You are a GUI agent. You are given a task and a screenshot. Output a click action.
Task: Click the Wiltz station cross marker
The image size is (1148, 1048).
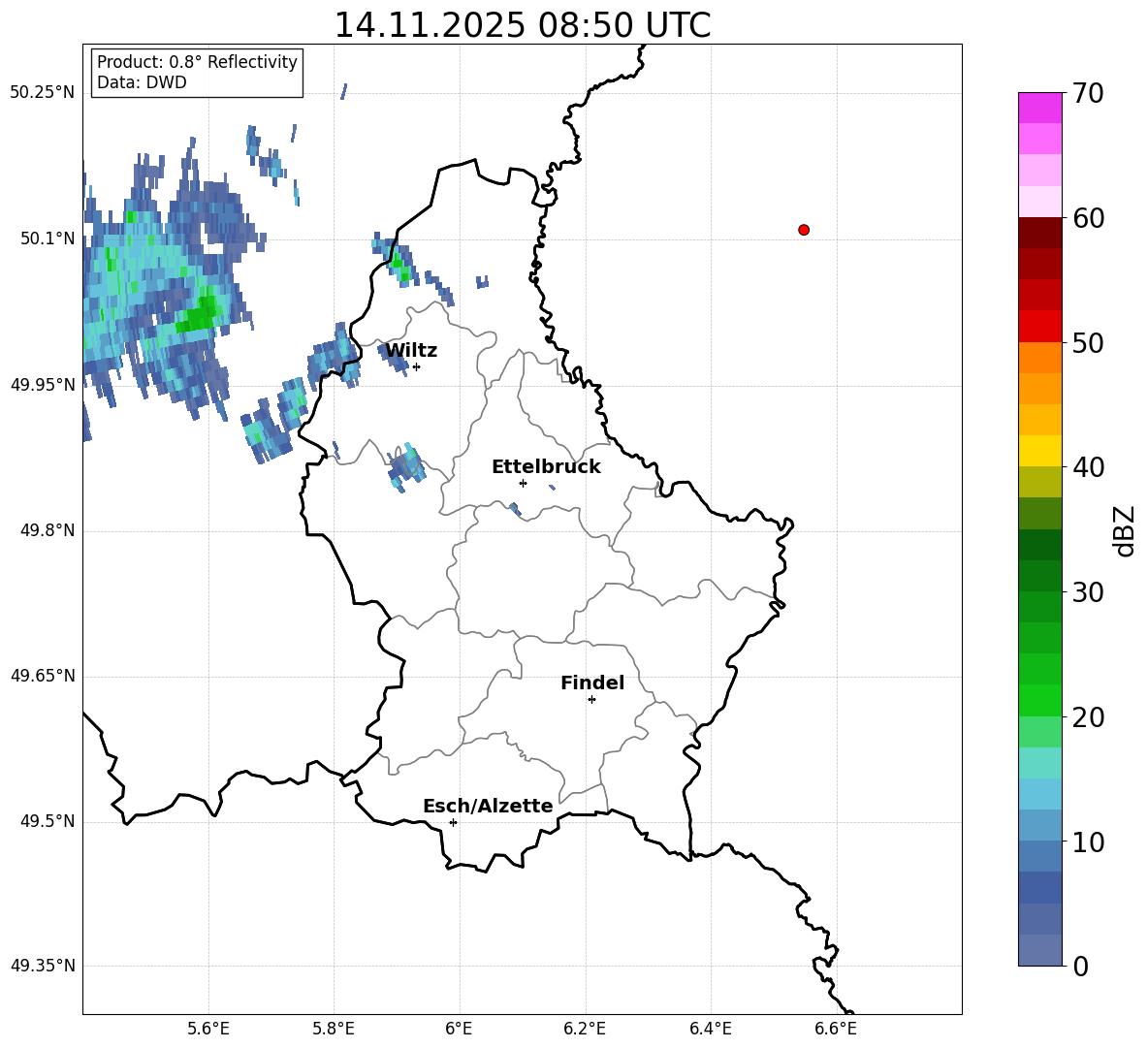[416, 366]
